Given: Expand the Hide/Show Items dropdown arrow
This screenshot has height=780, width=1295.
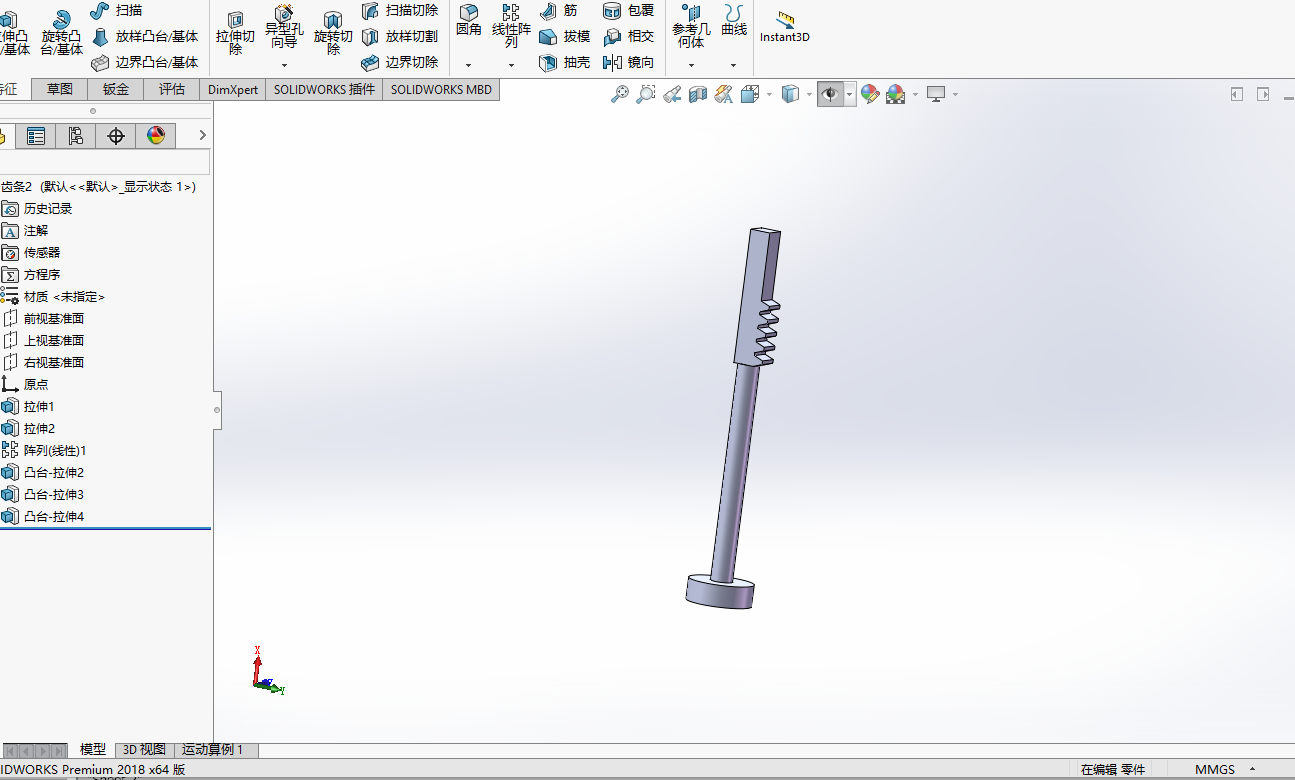Looking at the screenshot, I should [850, 94].
